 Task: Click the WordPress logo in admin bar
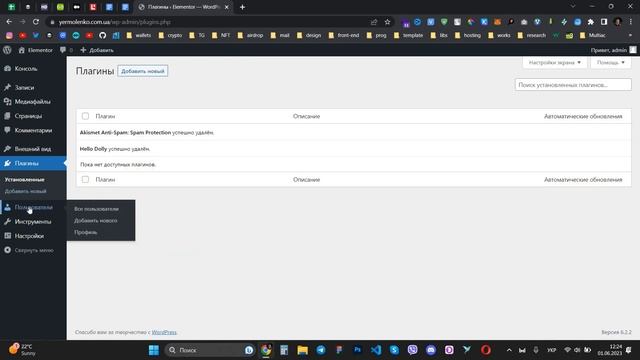pyautogui.click(x=7, y=50)
